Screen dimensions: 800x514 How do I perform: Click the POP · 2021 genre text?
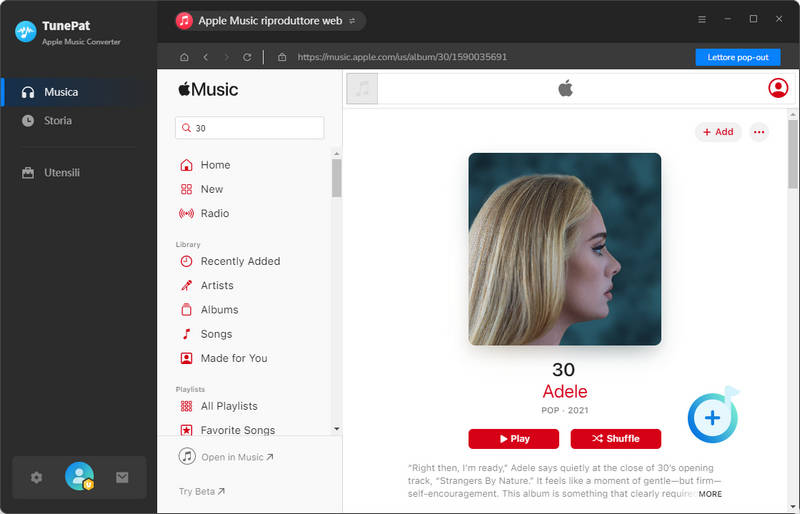tap(565, 410)
